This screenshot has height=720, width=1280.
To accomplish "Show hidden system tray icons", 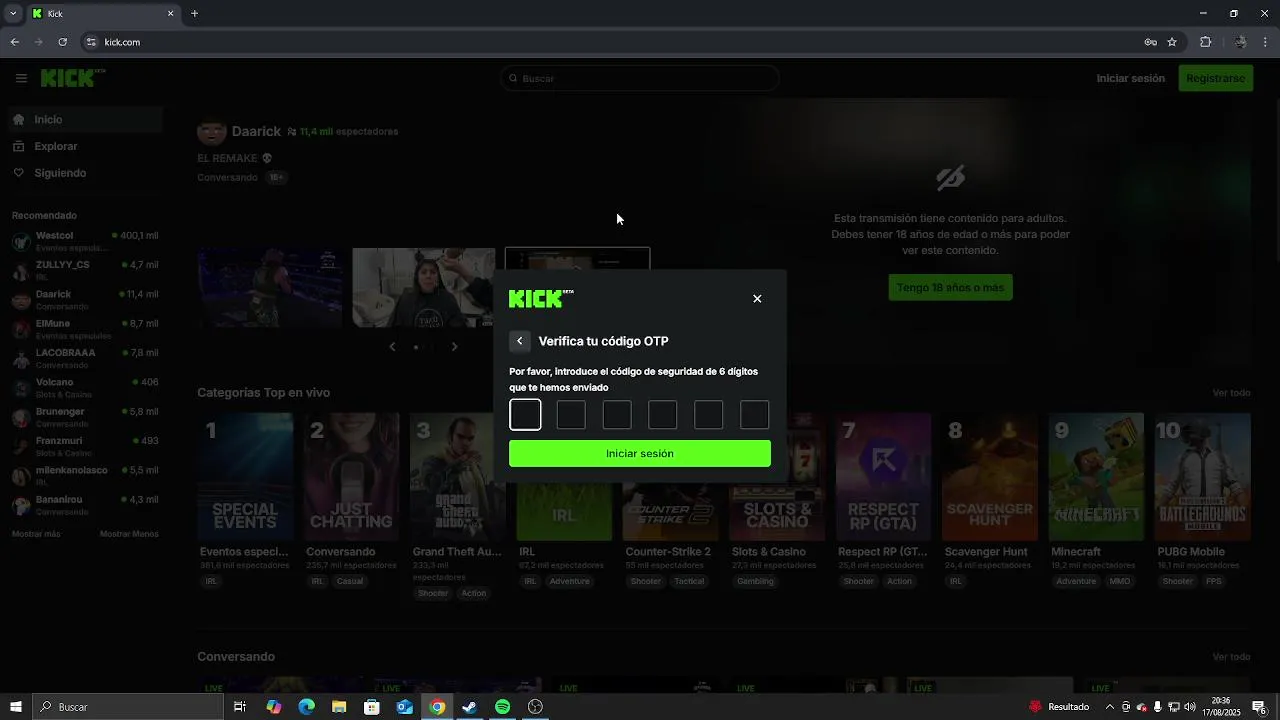I will pos(1109,707).
